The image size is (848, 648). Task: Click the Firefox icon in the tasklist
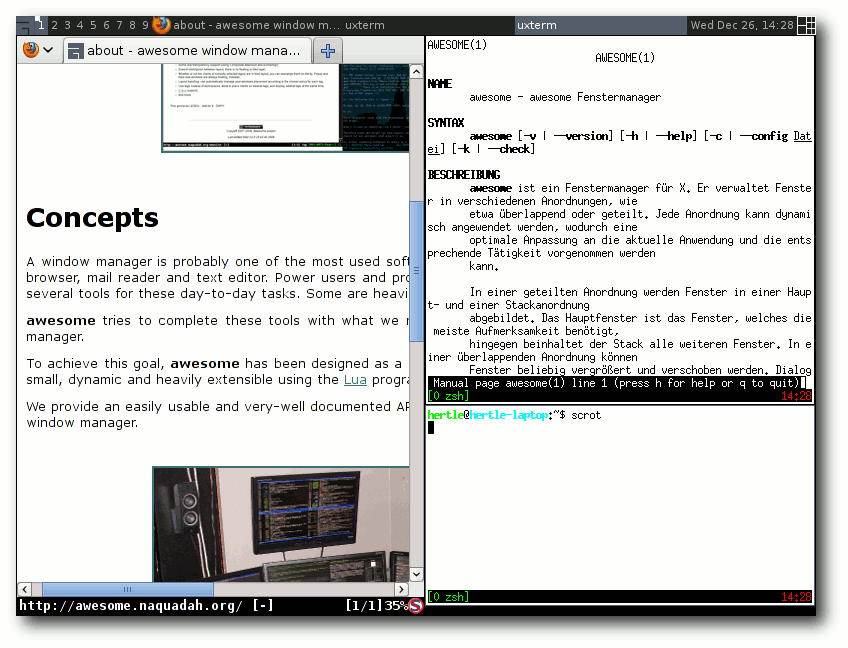pyautogui.click(x=161, y=25)
